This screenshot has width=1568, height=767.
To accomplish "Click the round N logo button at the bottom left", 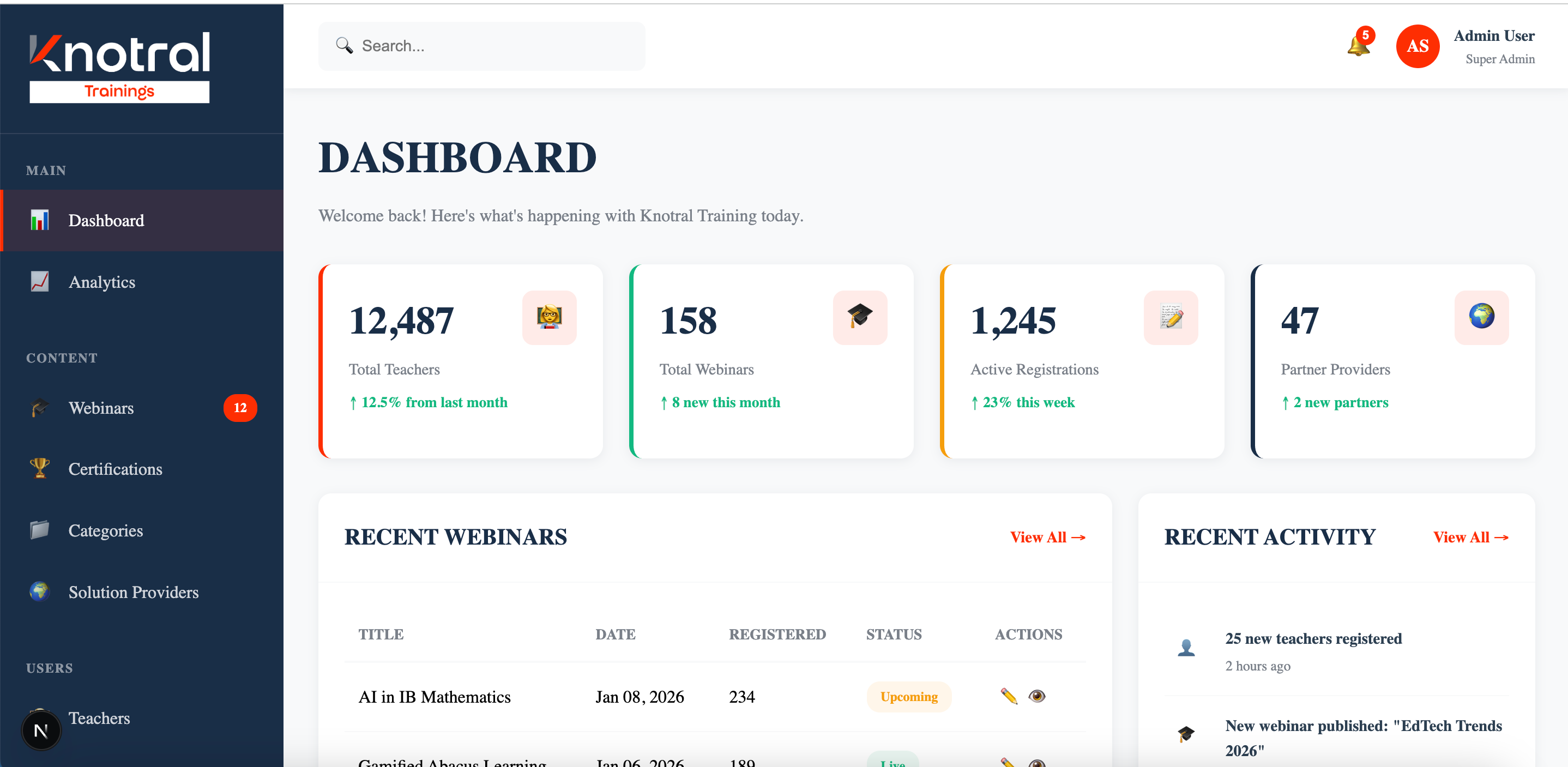I will (x=41, y=730).
